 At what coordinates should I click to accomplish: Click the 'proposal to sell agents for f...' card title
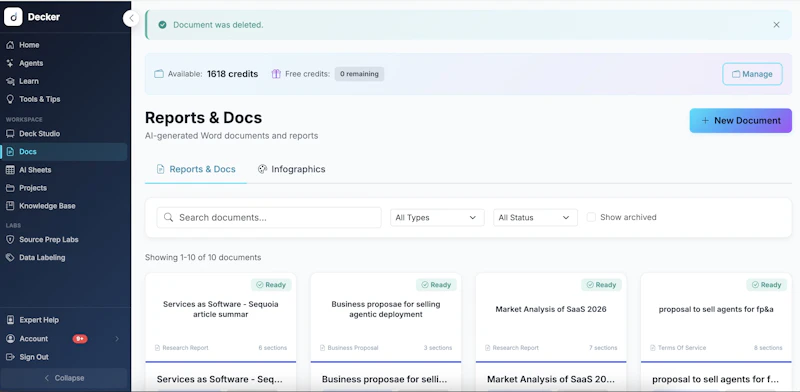pos(715,379)
